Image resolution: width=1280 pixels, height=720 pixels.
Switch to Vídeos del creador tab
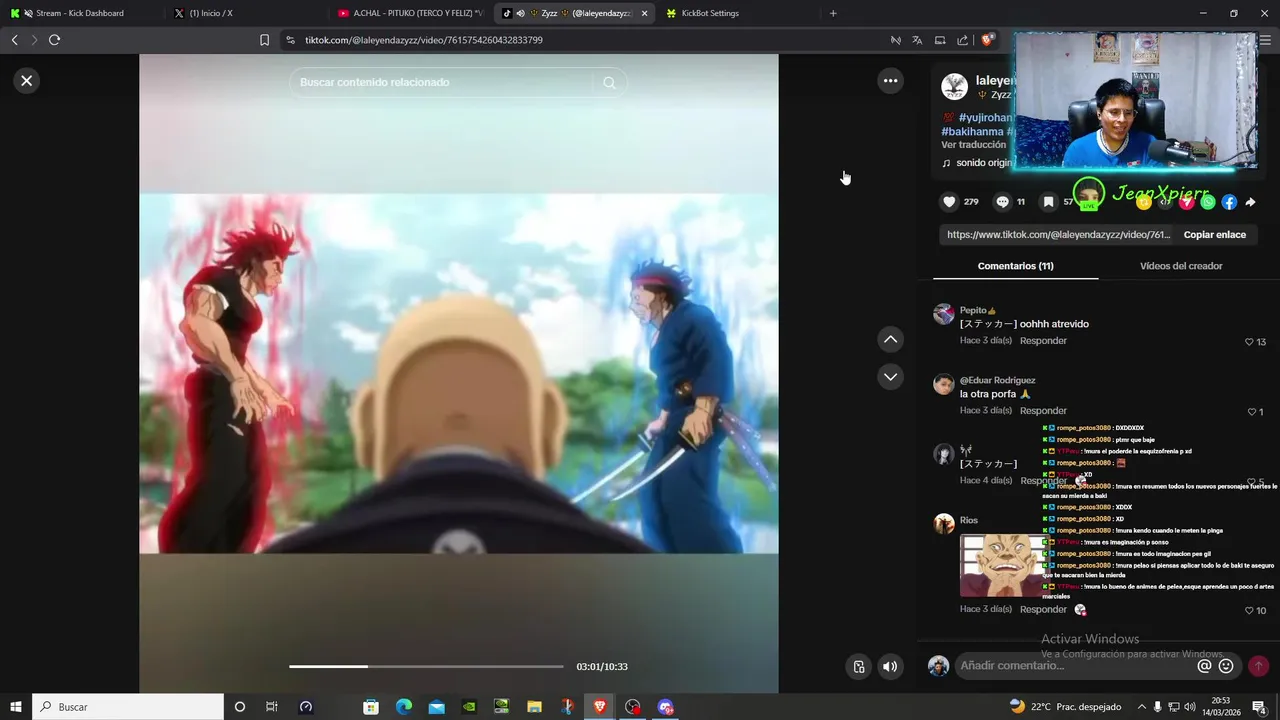coord(1181,266)
